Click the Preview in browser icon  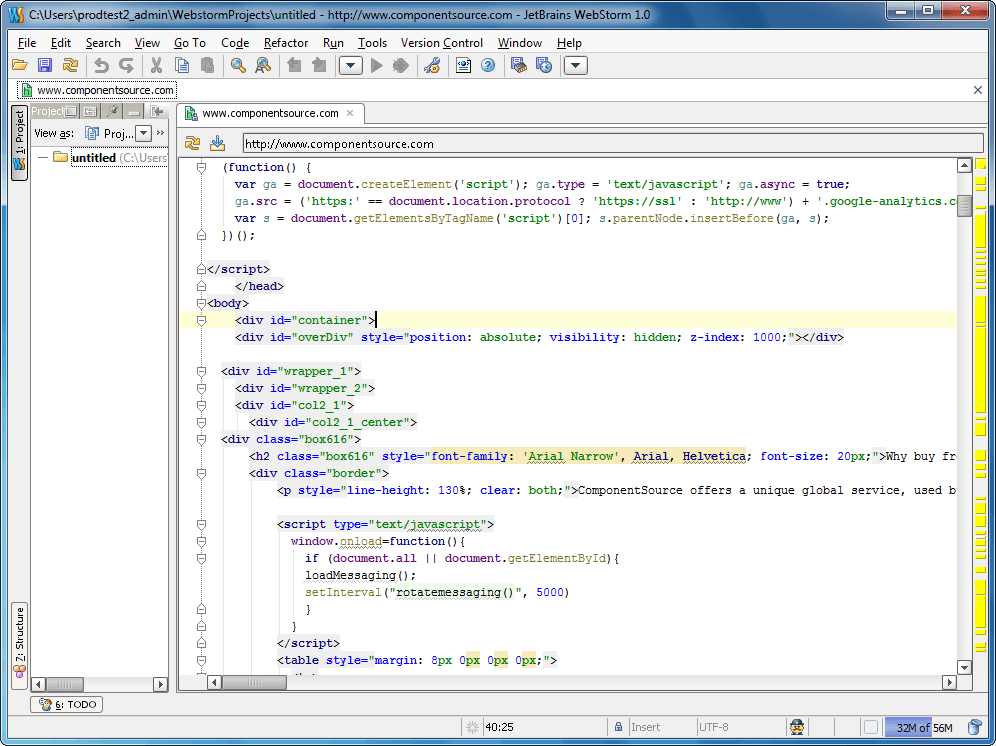pos(464,65)
